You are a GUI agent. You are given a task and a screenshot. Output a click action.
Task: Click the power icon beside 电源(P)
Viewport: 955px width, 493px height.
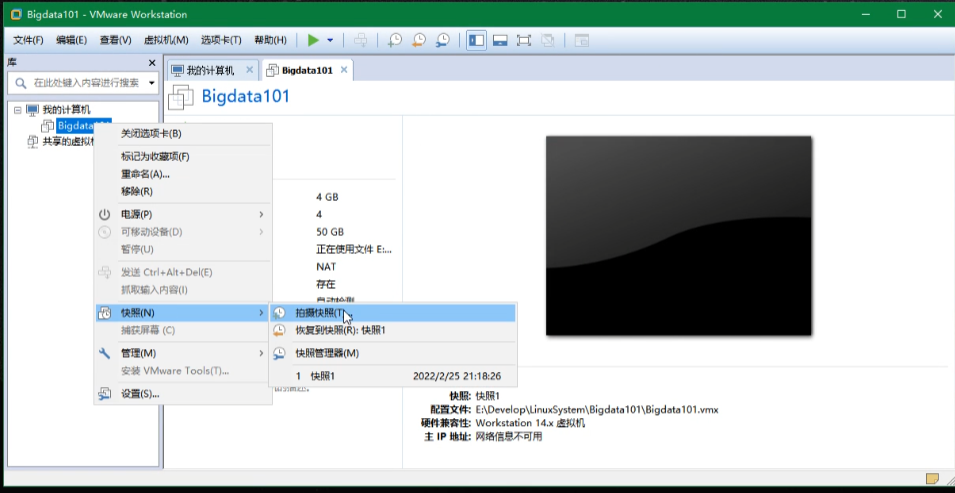pos(105,215)
